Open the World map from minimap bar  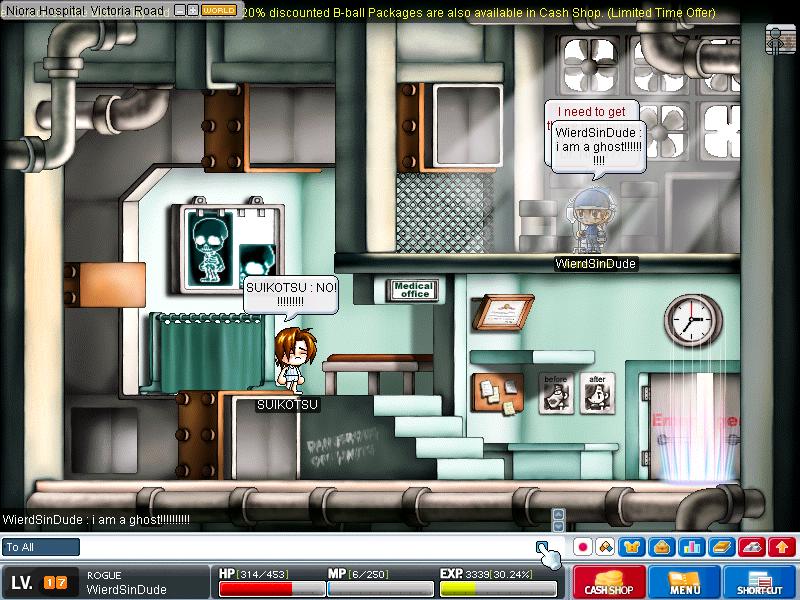[219, 10]
